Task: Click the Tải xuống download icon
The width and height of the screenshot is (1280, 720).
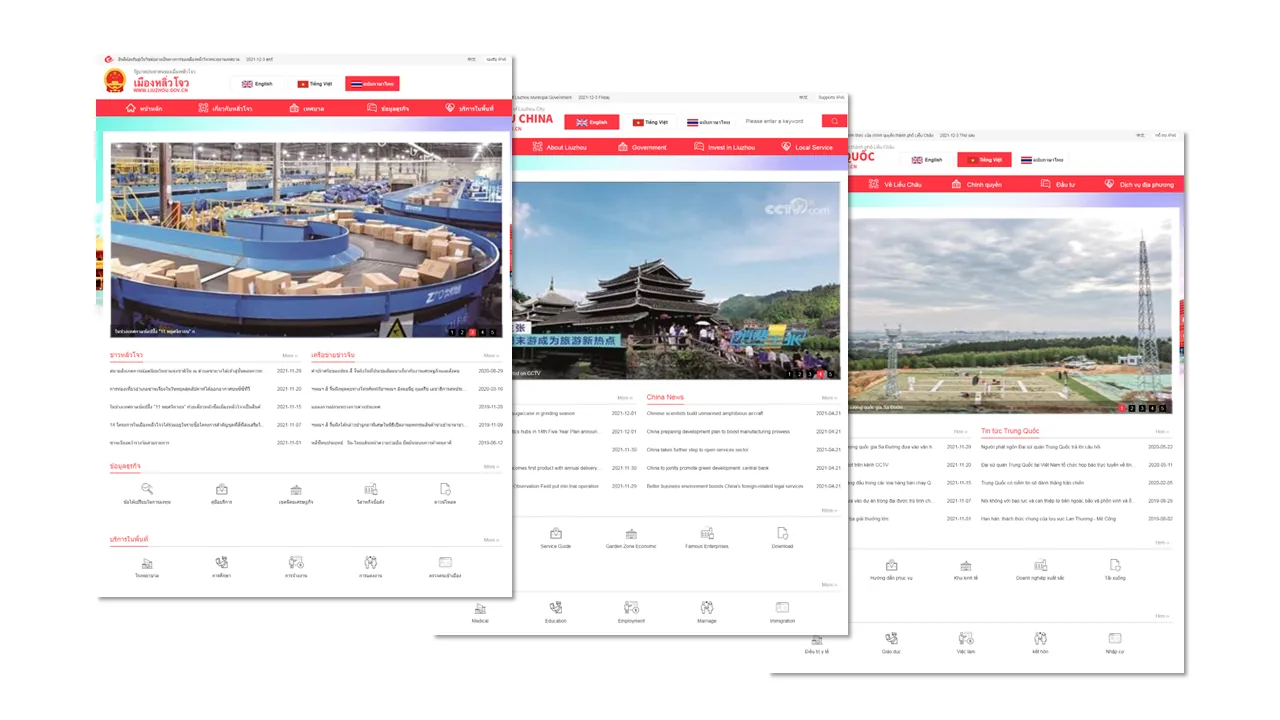Action: (x=1115, y=565)
